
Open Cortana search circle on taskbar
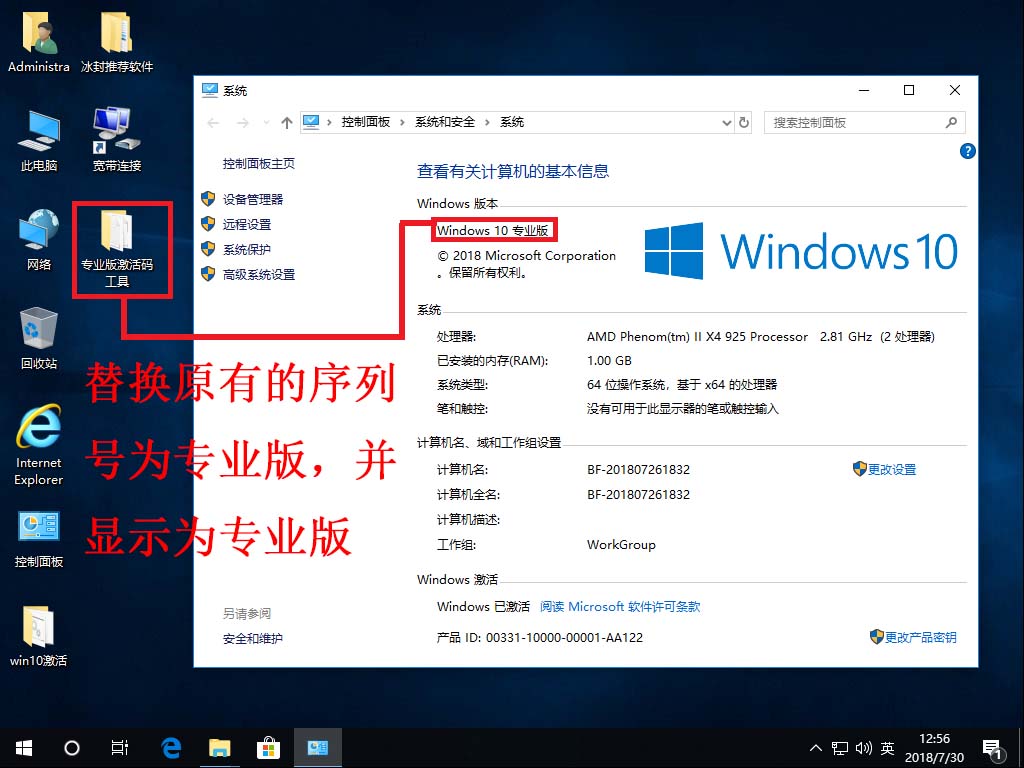click(x=72, y=748)
